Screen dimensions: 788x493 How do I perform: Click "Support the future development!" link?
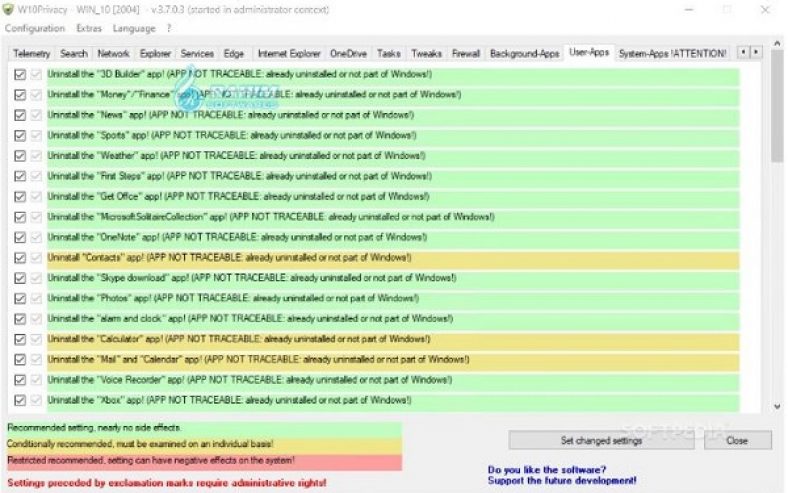point(562,480)
